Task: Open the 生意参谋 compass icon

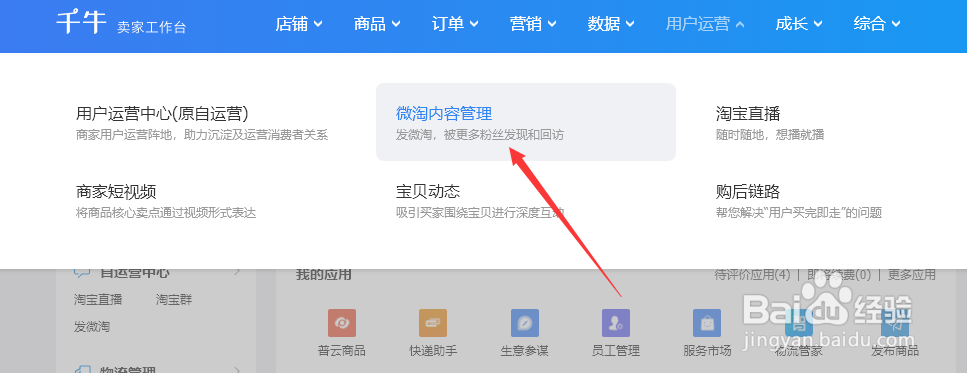Action: point(525,323)
